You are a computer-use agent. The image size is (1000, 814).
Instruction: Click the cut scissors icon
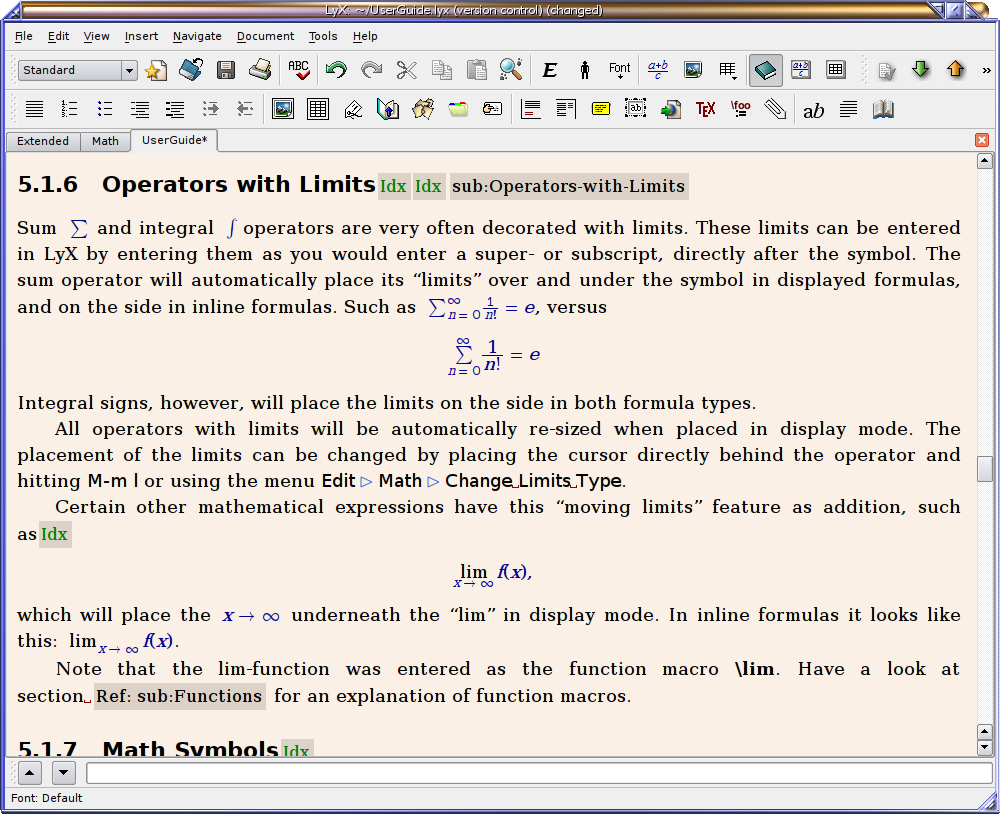click(406, 70)
